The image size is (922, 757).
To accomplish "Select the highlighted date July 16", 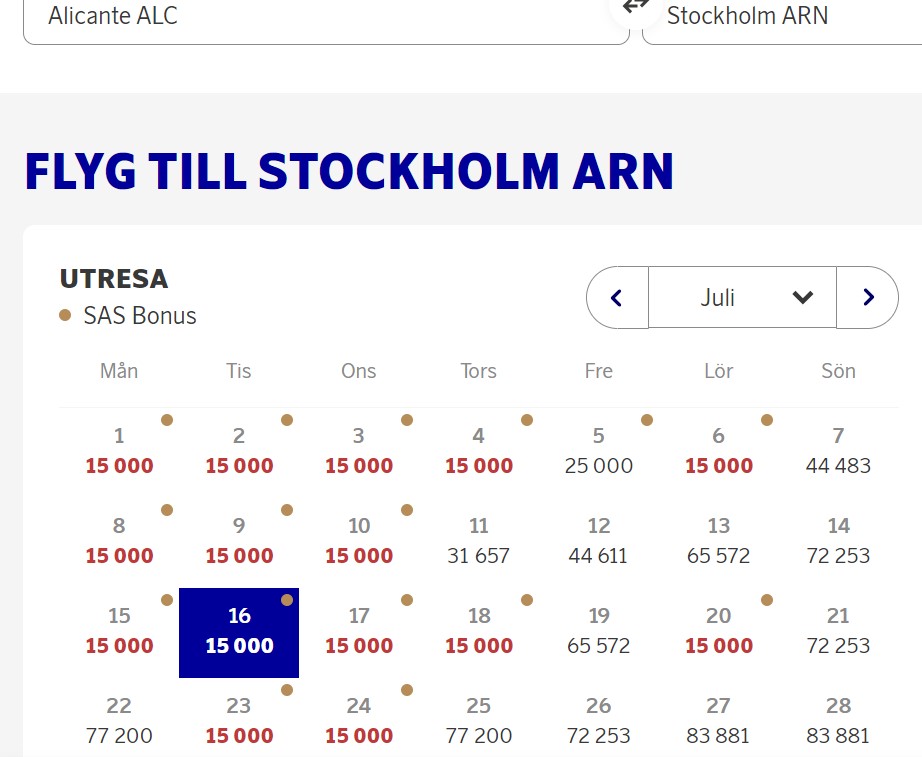I will pyautogui.click(x=239, y=631).
